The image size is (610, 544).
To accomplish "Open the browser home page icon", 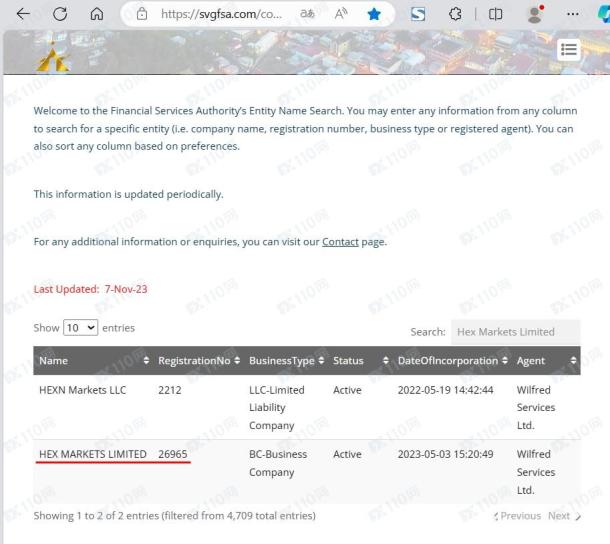I will pos(96,14).
